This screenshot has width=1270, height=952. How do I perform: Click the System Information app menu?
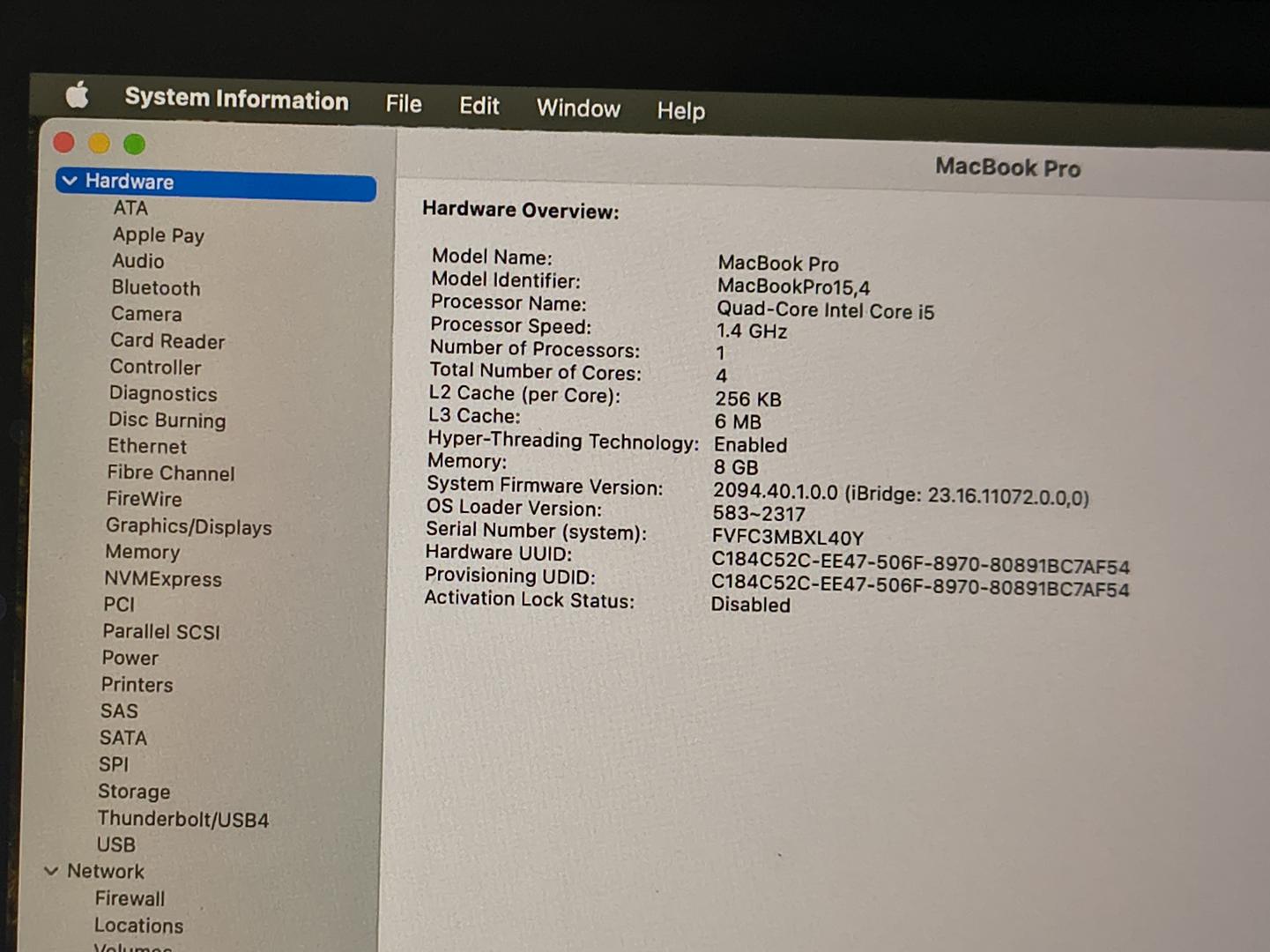[x=236, y=100]
